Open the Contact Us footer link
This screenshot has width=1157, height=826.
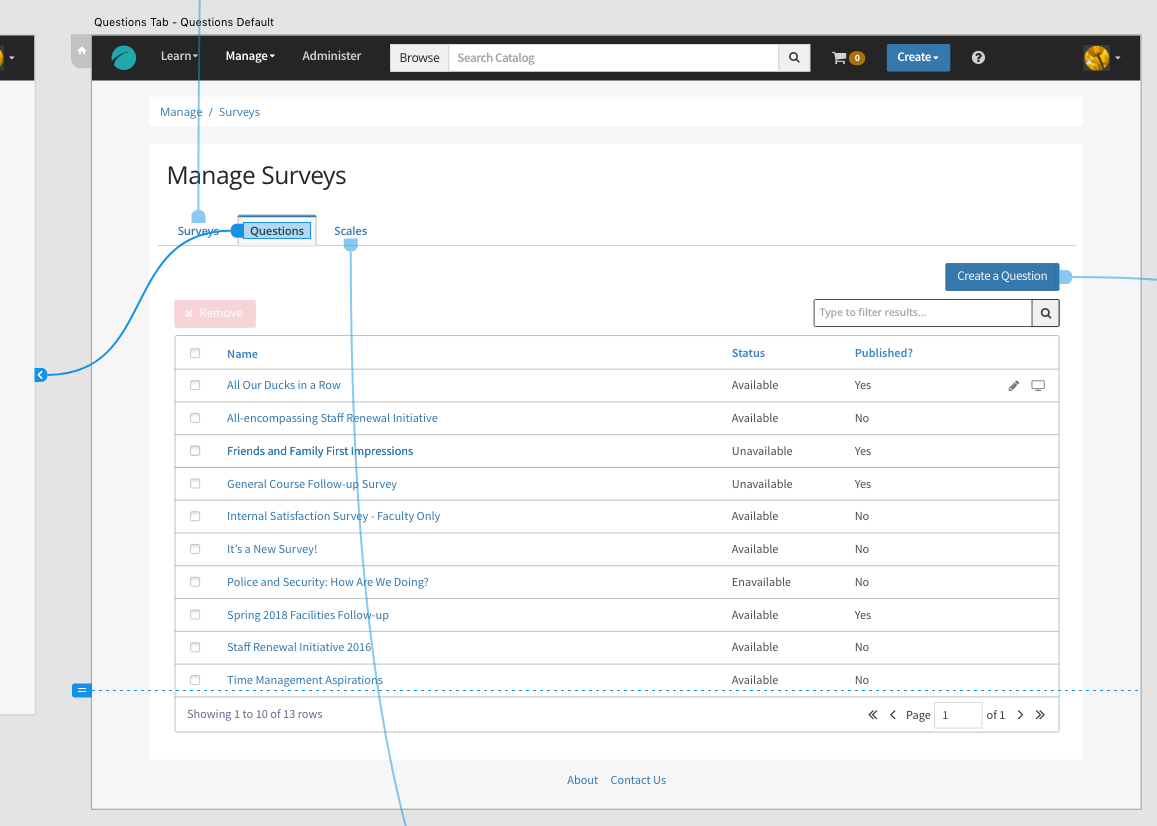click(x=638, y=780)
